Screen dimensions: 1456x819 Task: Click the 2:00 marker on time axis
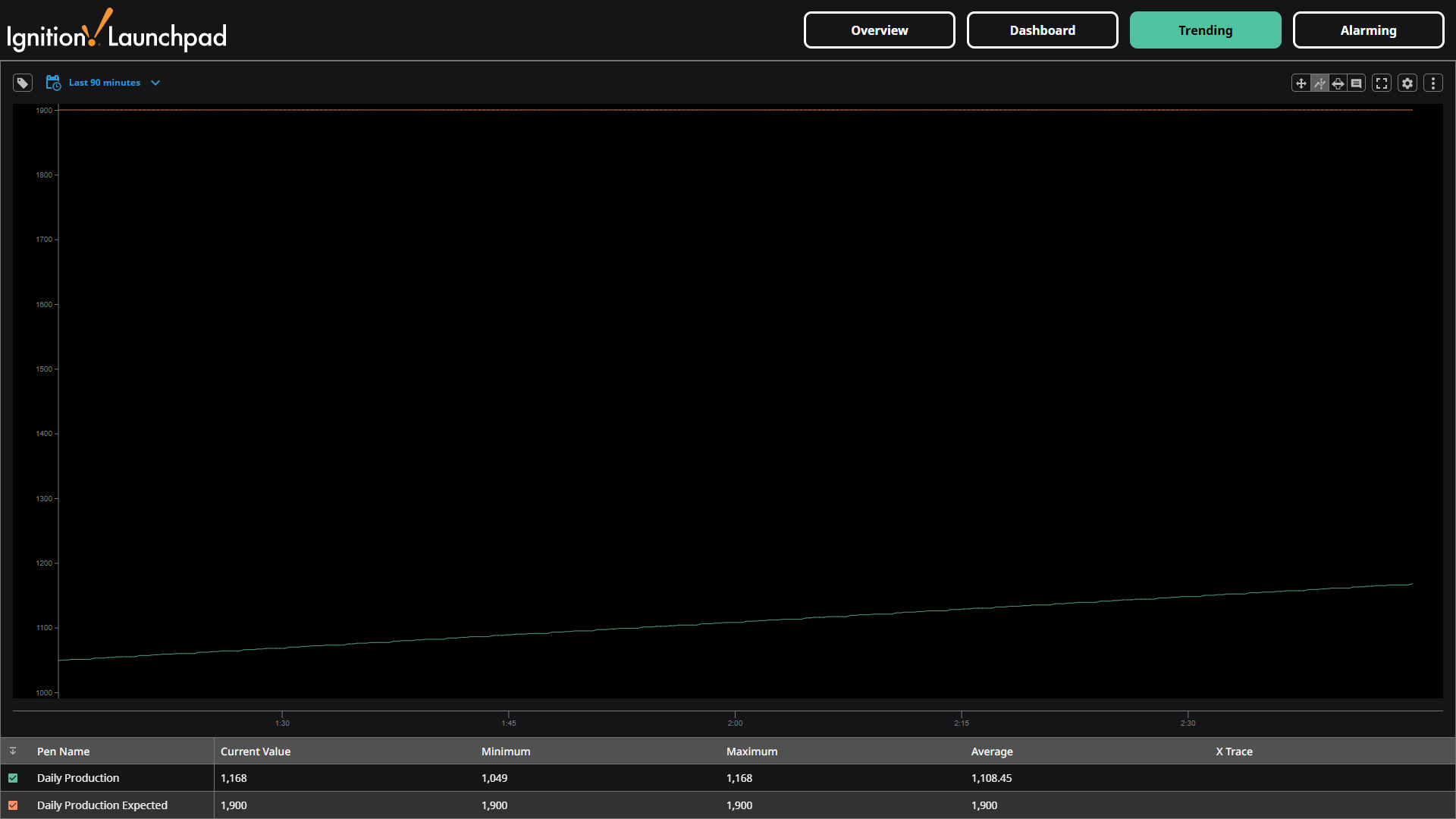(735, 722)
